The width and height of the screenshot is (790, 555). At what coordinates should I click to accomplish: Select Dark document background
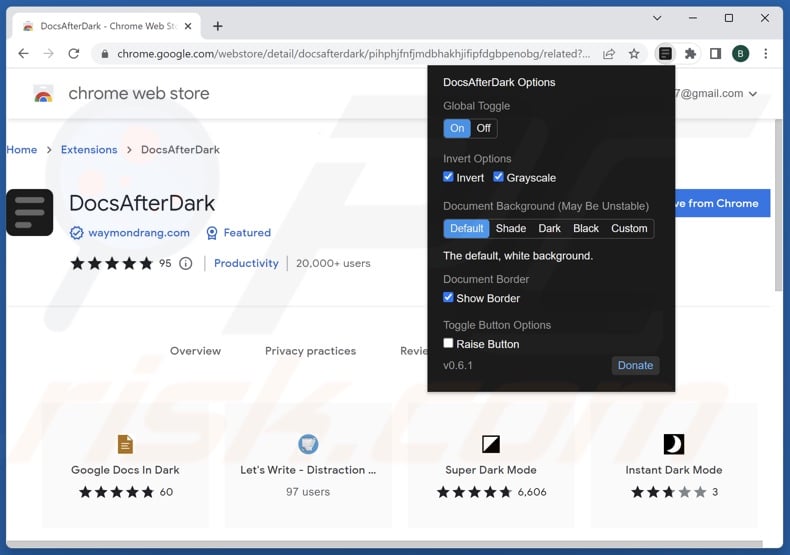pos(549,229)
